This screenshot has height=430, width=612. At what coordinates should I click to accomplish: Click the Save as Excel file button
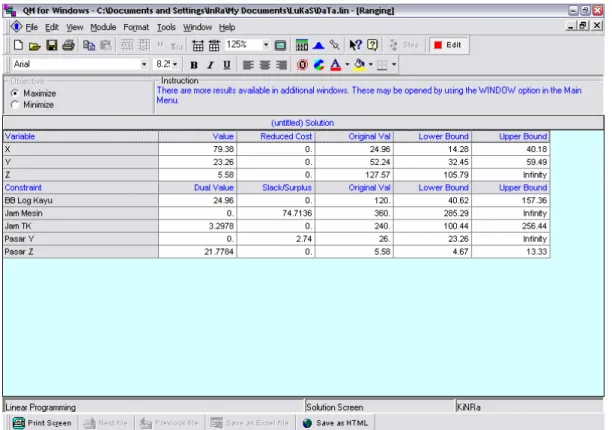point(250,423)
